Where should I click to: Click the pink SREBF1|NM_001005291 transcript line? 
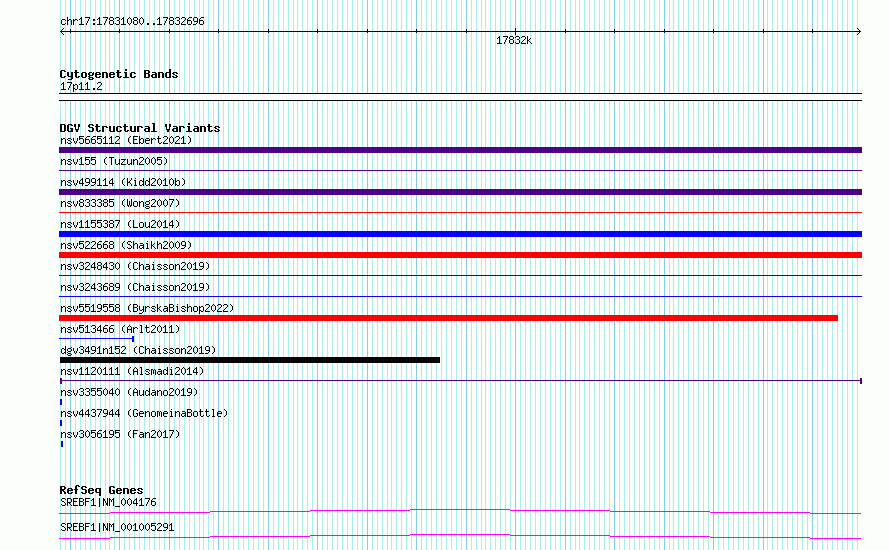coord(460,536)
